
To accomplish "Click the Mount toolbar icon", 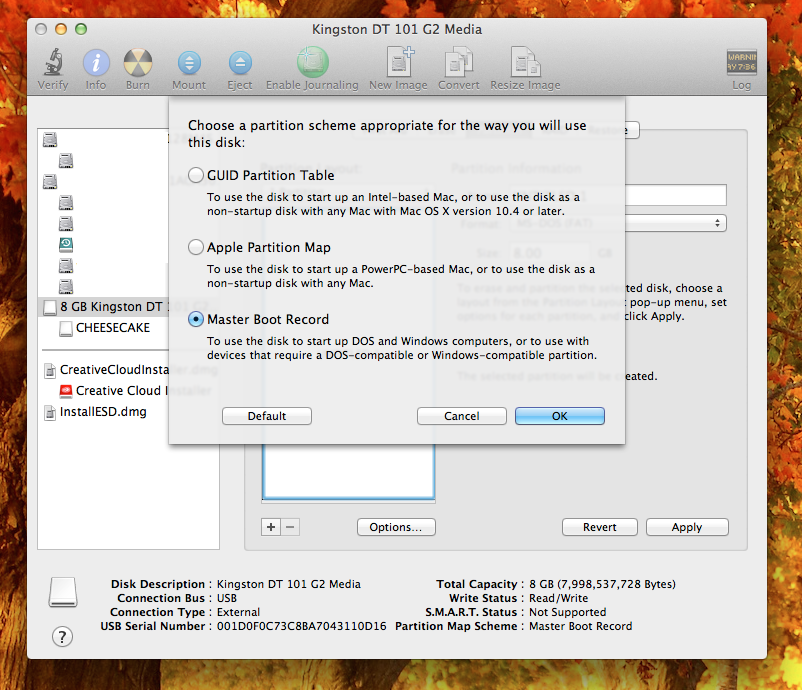I will click(x=189, y=63).
